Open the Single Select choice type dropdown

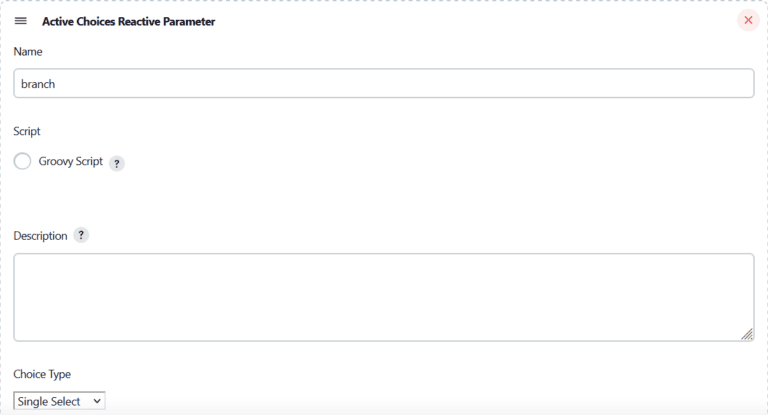[x=59, y=401]
